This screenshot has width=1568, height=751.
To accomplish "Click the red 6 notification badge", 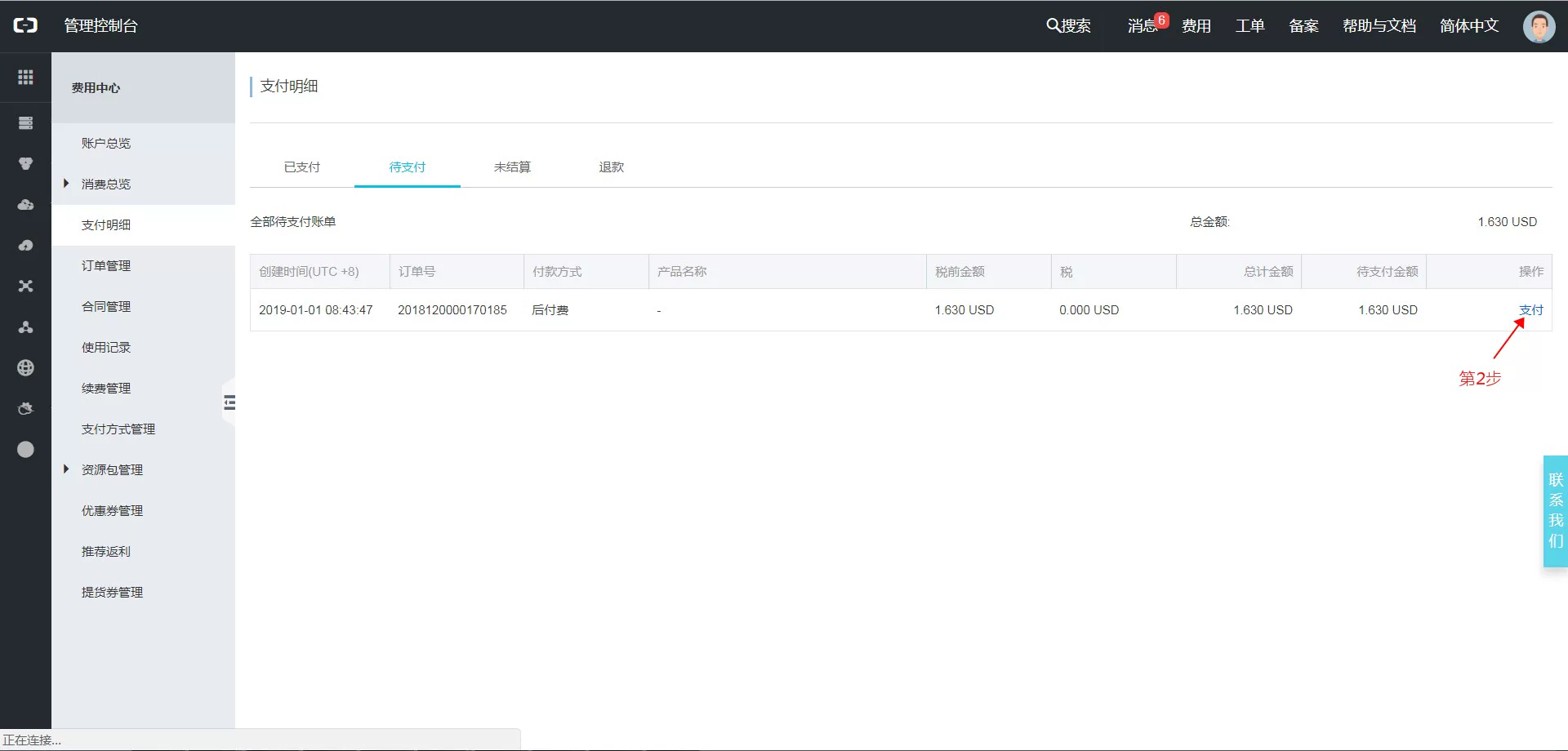I will click(x=1161, y=20).
